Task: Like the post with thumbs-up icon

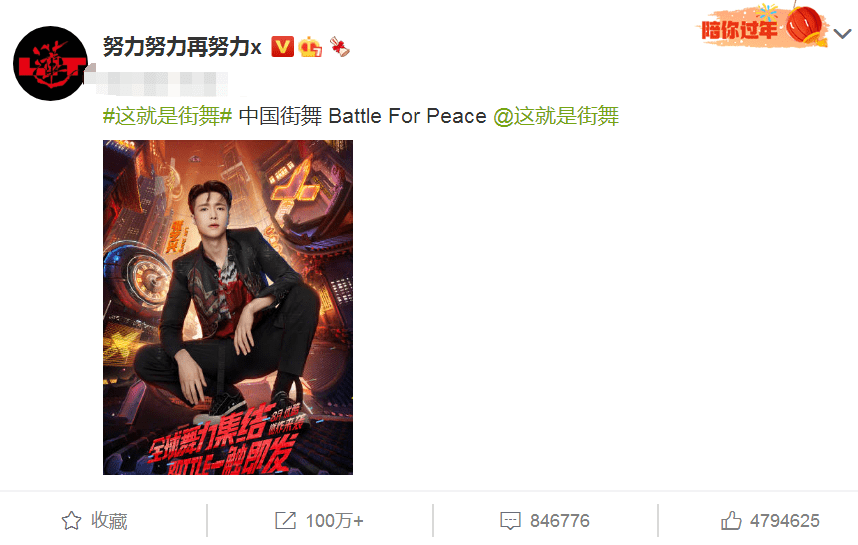Action: [731, 520]
